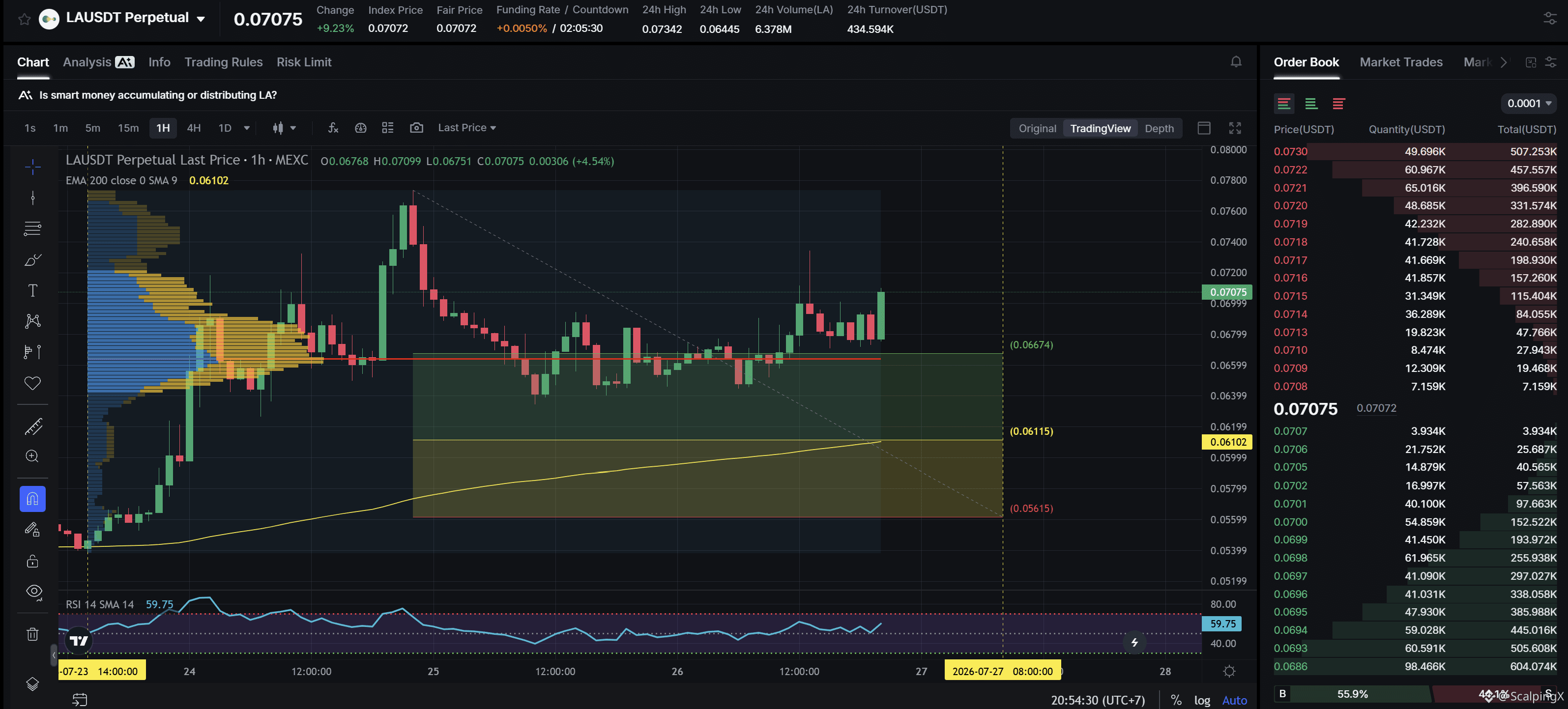The width and height of the screenshot is (1568, 709).
Task: Select the 4H timeframe
Action: (x=194, y=128)
